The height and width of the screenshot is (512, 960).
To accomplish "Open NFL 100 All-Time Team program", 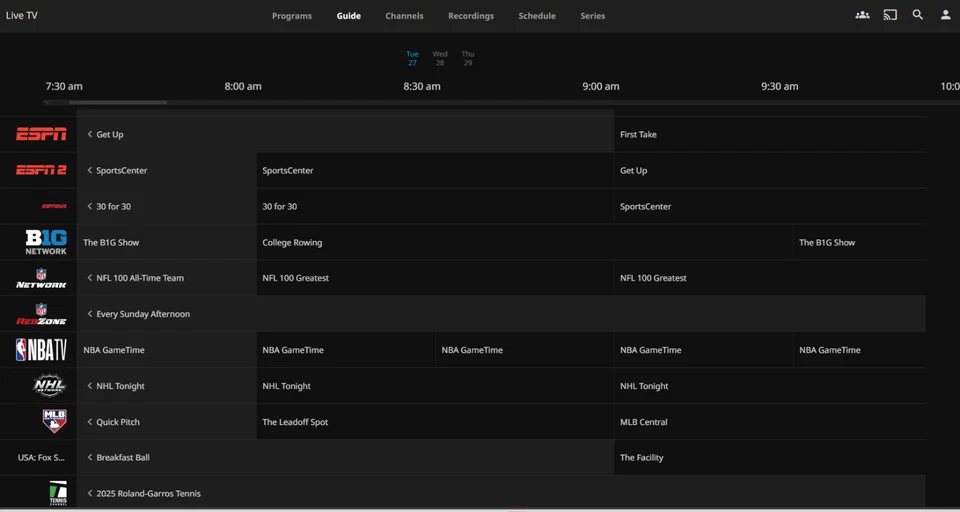I will click(167, 278).
